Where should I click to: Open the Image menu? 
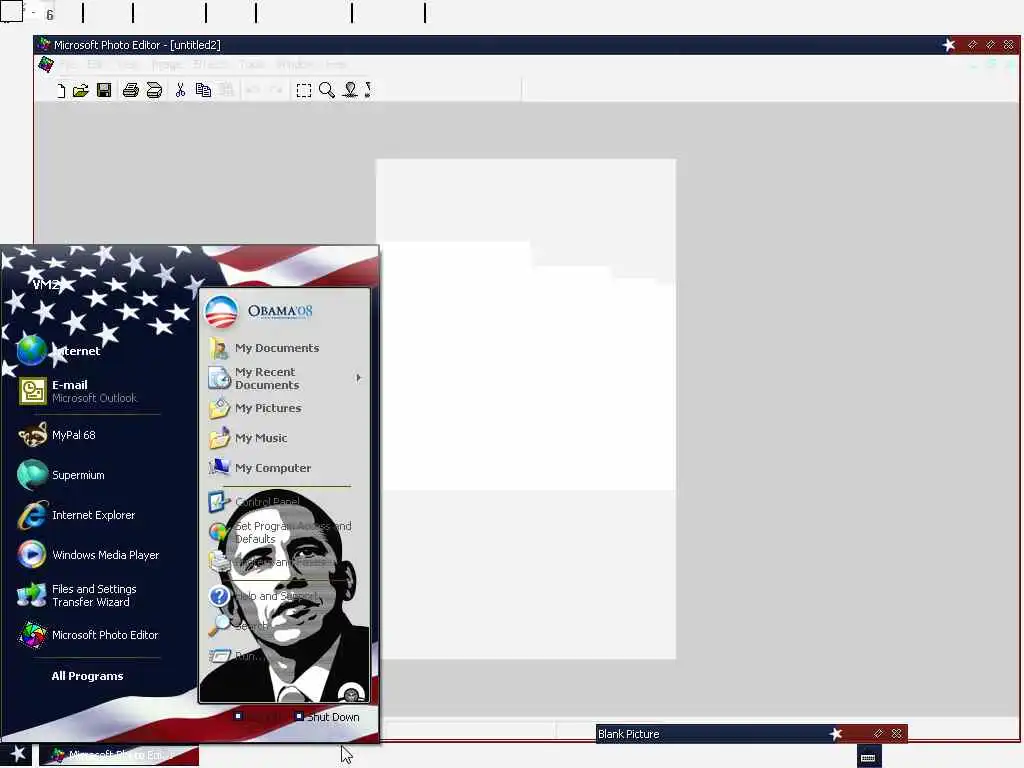(167, 64)
